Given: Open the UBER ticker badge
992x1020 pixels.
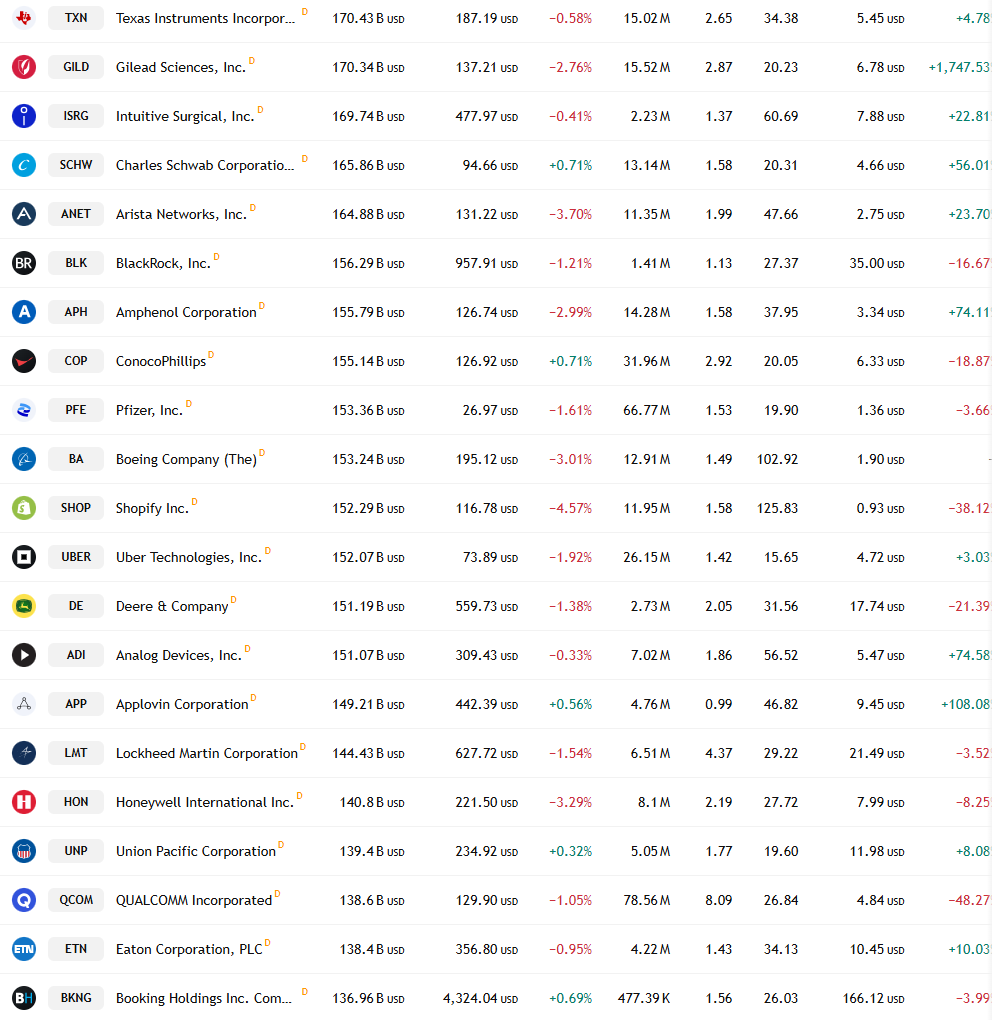Looking at the screenshot, I should click(76, 557).
